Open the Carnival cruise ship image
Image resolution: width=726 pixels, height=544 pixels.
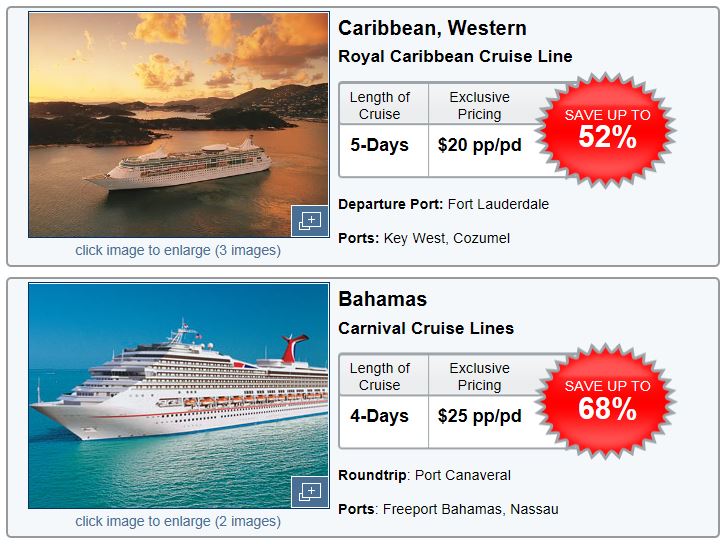coord(179,395)
